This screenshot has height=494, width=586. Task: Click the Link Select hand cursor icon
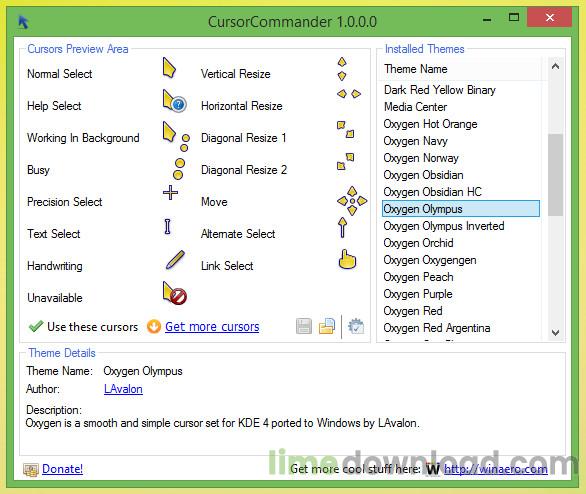347,259
